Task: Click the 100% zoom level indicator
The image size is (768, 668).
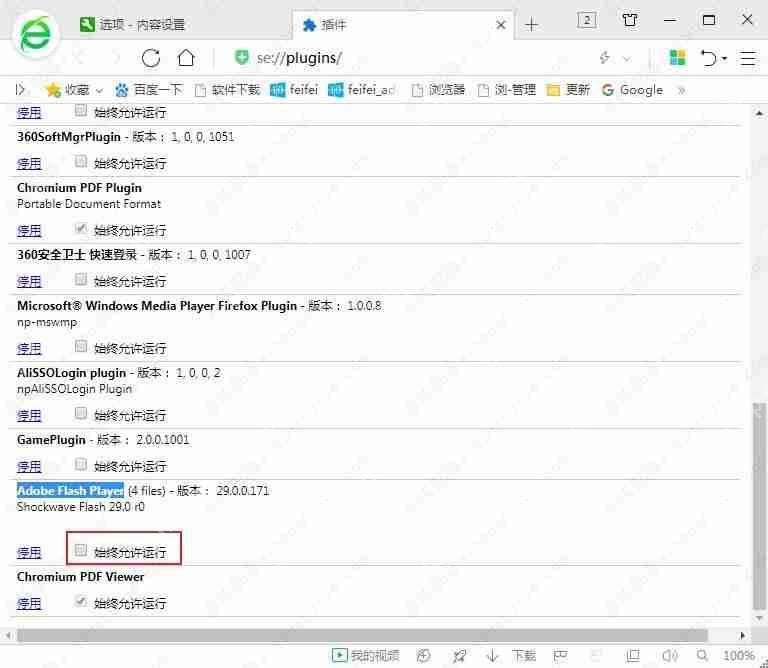Action: point(738,655)
